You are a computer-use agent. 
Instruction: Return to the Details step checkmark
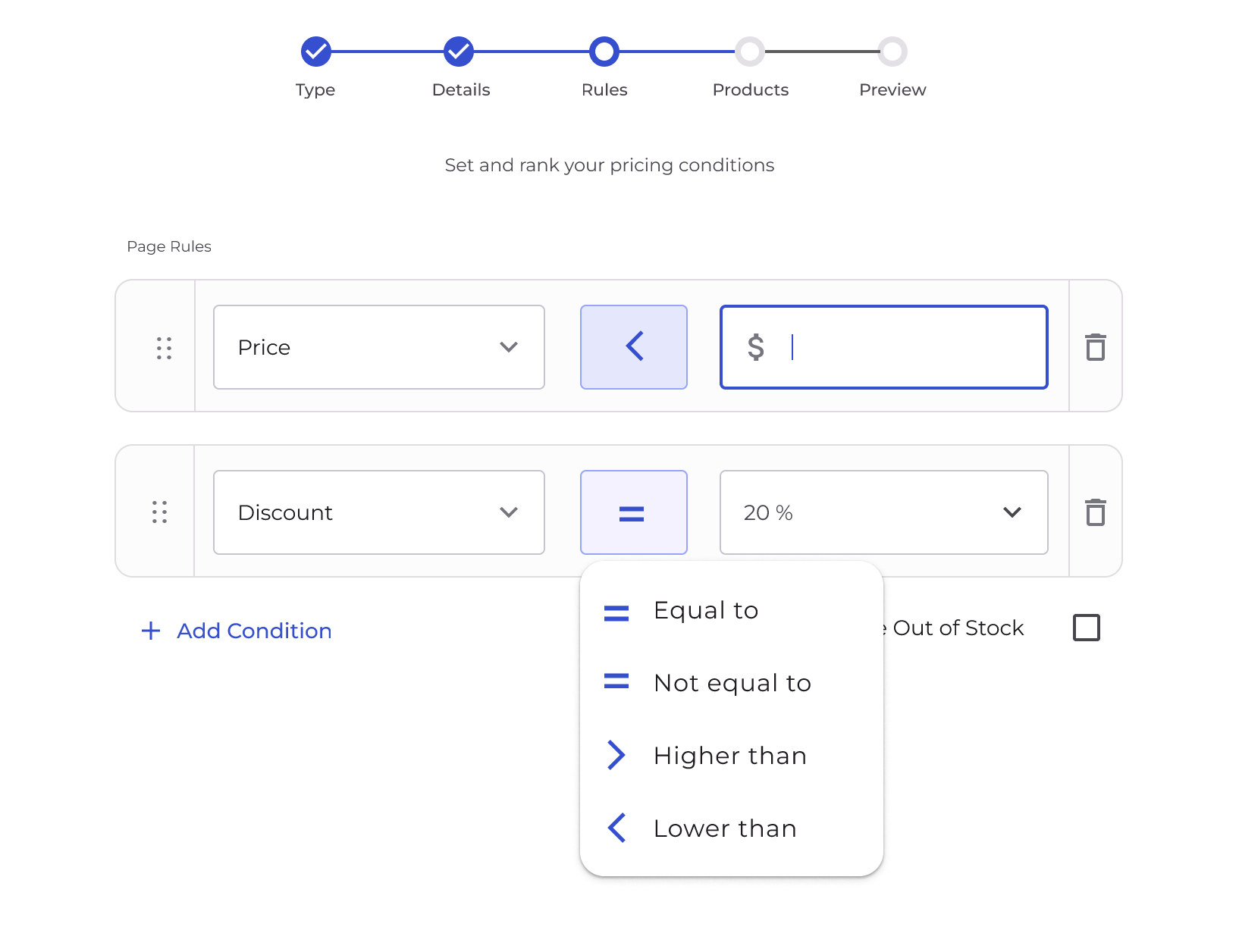(459, 52)
